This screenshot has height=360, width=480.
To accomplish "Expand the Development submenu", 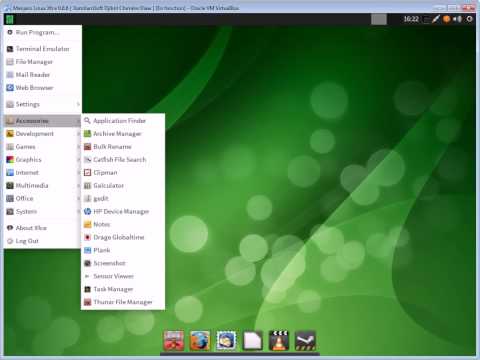I will (x=43, y=134).
